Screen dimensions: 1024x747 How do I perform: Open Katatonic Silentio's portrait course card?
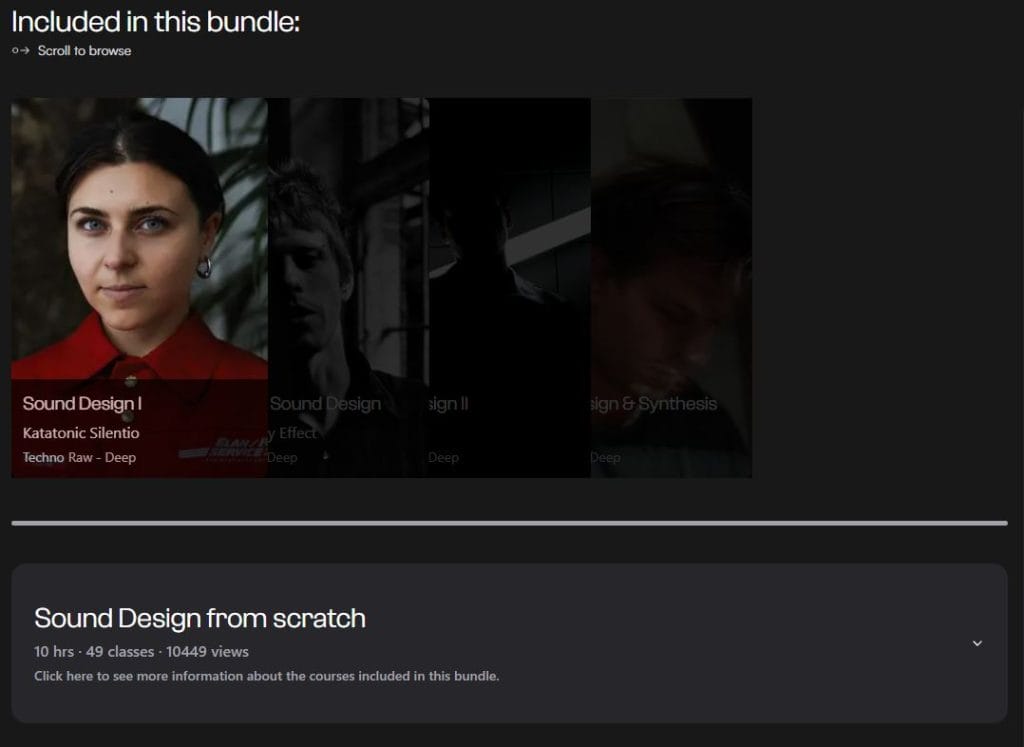click(x=139, y=287)
